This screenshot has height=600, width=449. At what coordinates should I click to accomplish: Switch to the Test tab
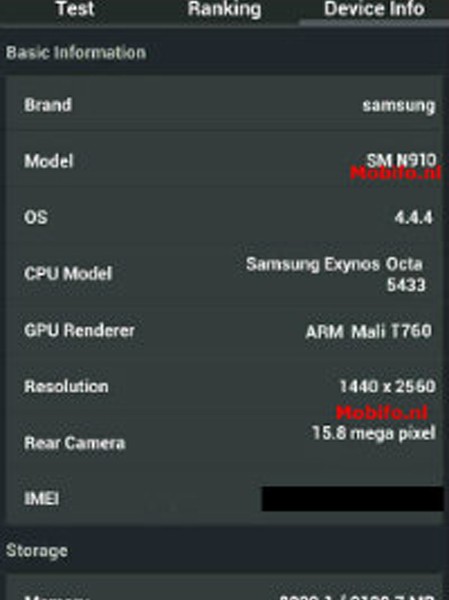point(75,9)
